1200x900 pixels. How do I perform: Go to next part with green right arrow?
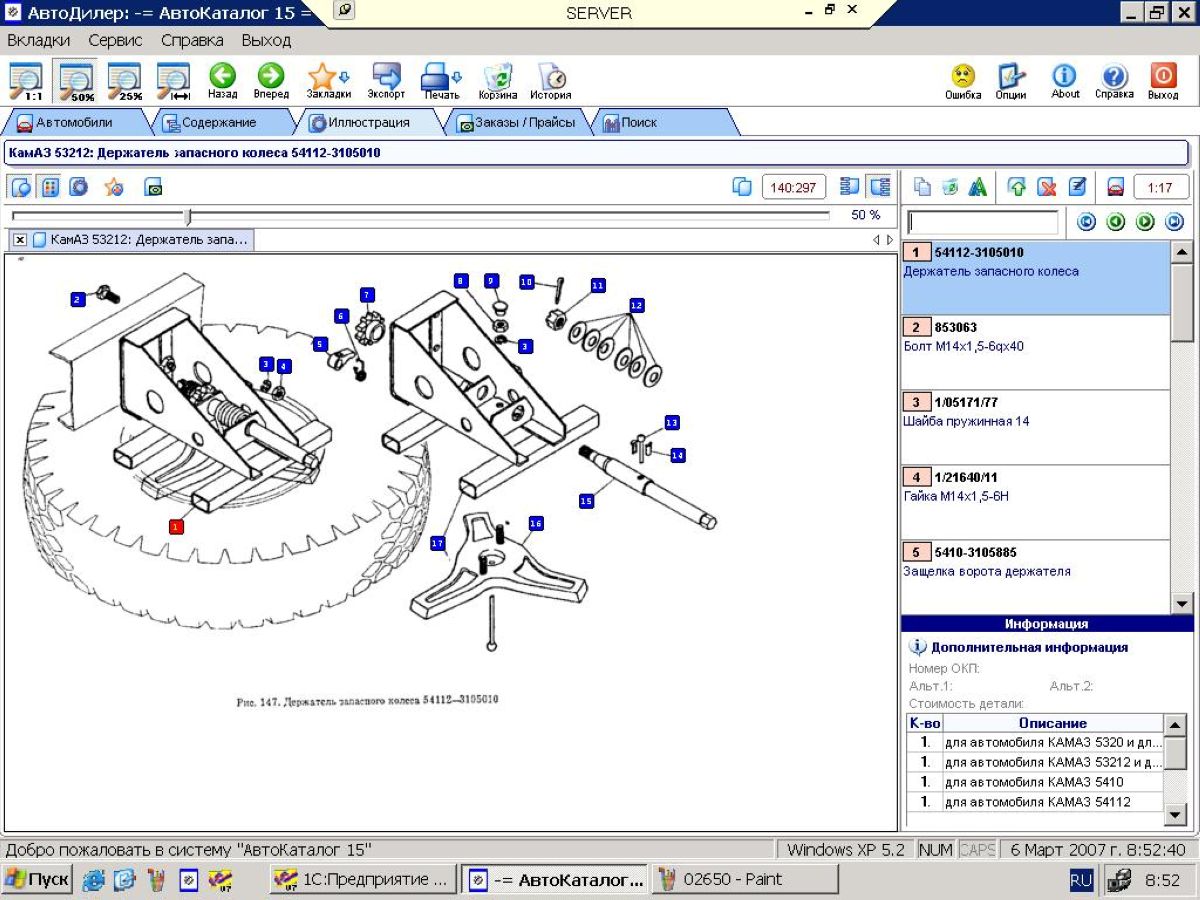pos(1146,222)
